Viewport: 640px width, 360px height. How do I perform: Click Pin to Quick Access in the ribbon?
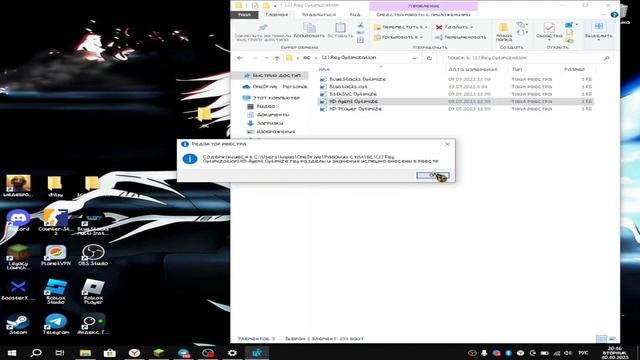262,31
